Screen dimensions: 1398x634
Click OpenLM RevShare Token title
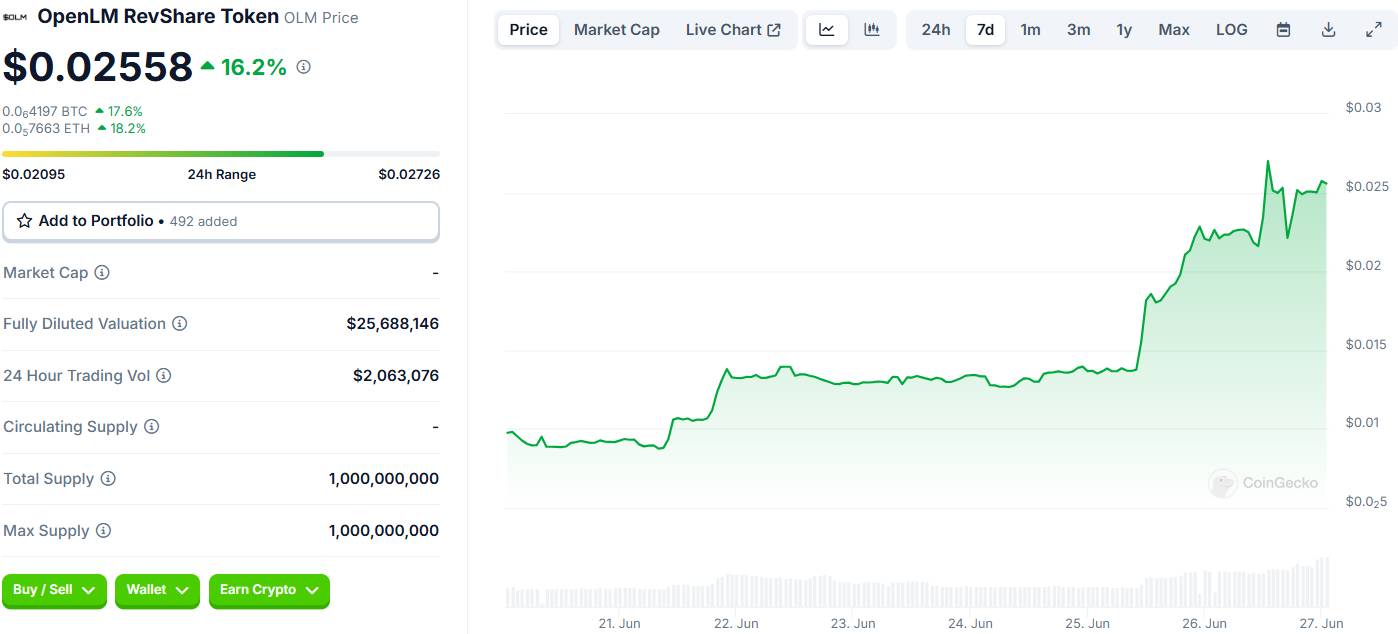[159, 16]
